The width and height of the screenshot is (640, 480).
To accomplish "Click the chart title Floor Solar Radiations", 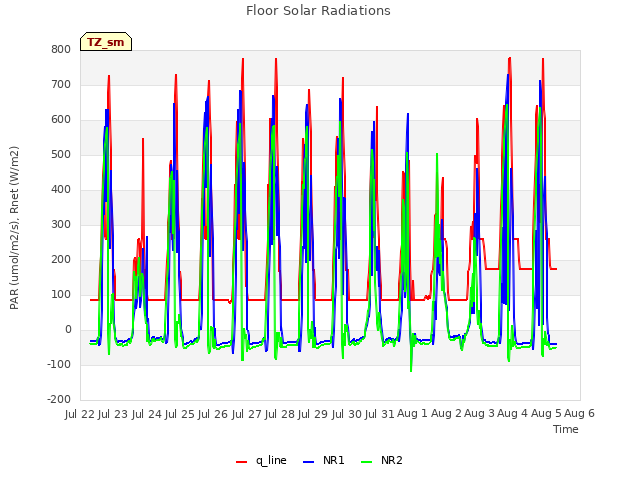I will pyautogui.click(x=318, y=11).
